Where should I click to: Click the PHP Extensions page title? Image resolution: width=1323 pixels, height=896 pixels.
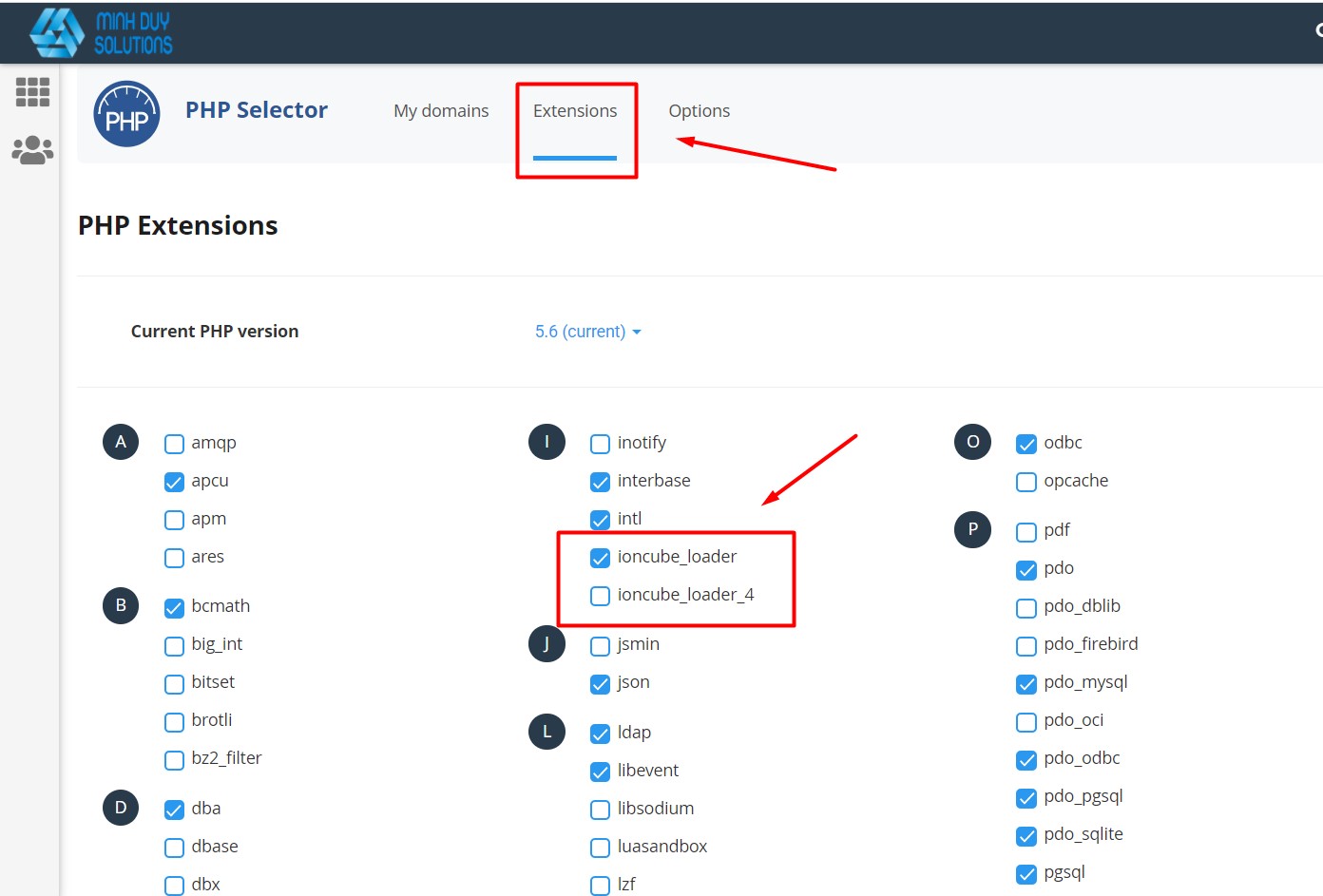click(178, 225)
